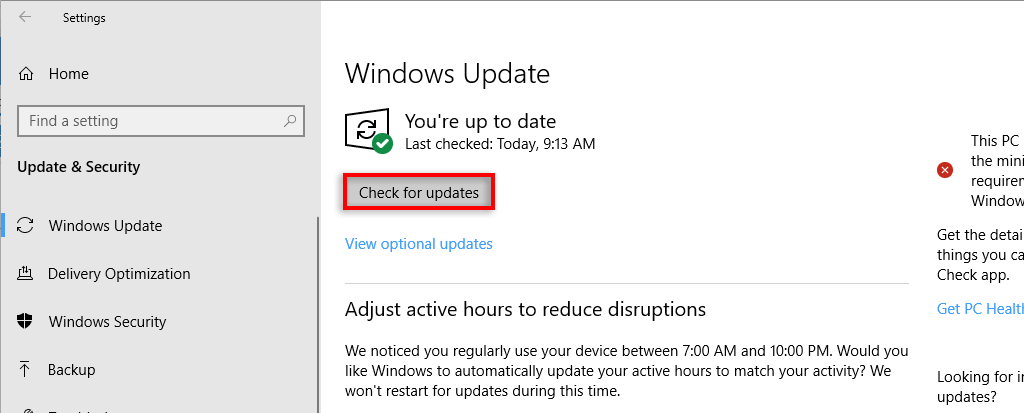Go to Home by its text label
The image size is (1024, 413).
coord(69,74)
